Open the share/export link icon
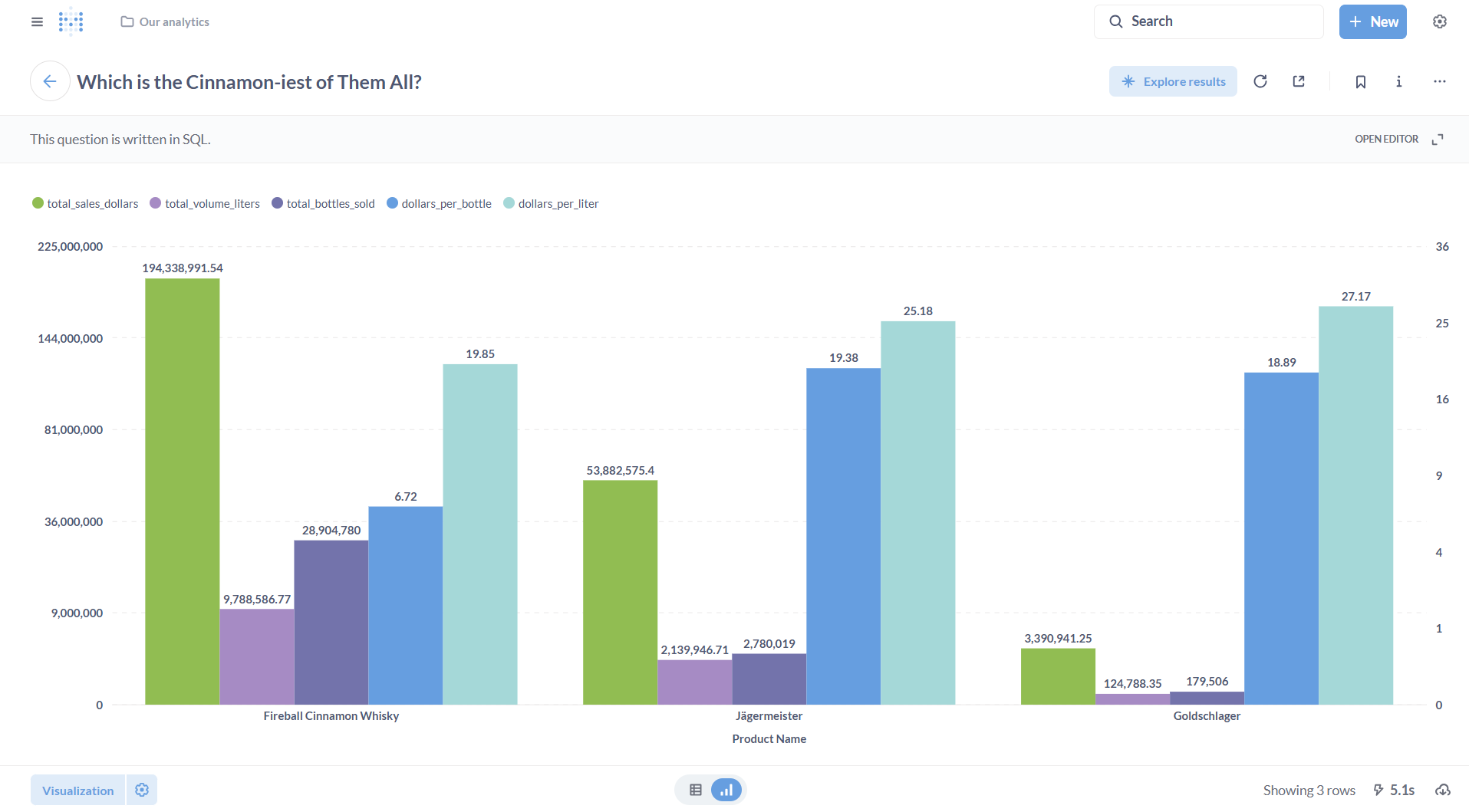This screenshot has width=1469, height=812. click(x=1299, y=81)
